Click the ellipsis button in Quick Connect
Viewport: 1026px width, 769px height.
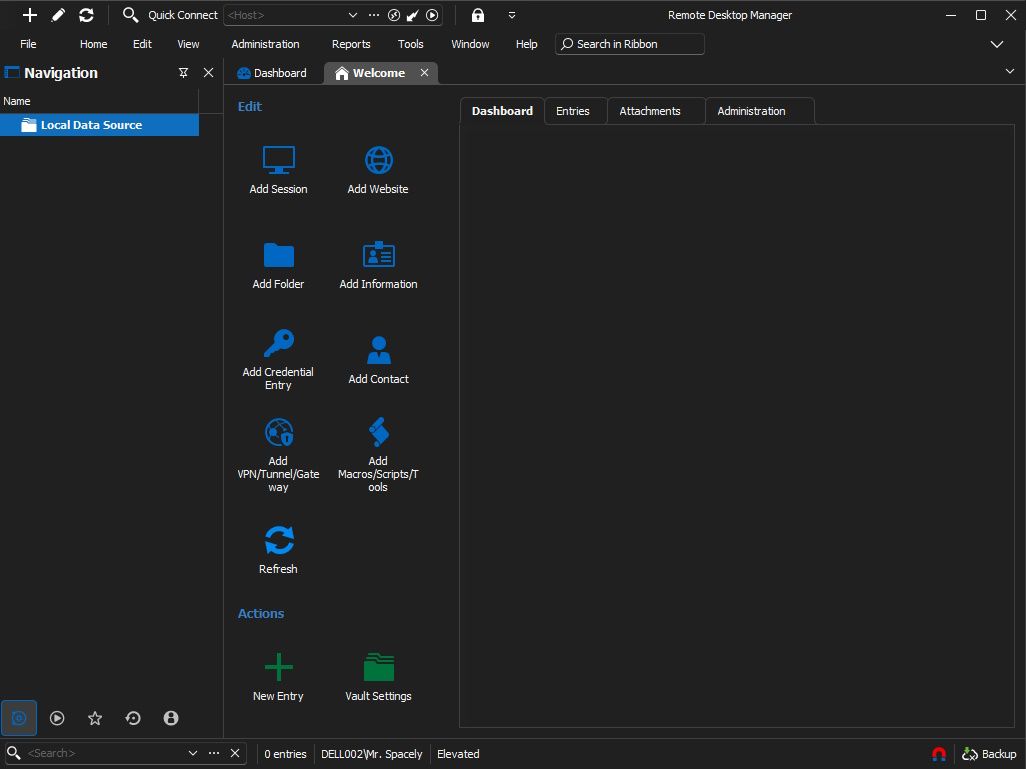pos(374,15)
